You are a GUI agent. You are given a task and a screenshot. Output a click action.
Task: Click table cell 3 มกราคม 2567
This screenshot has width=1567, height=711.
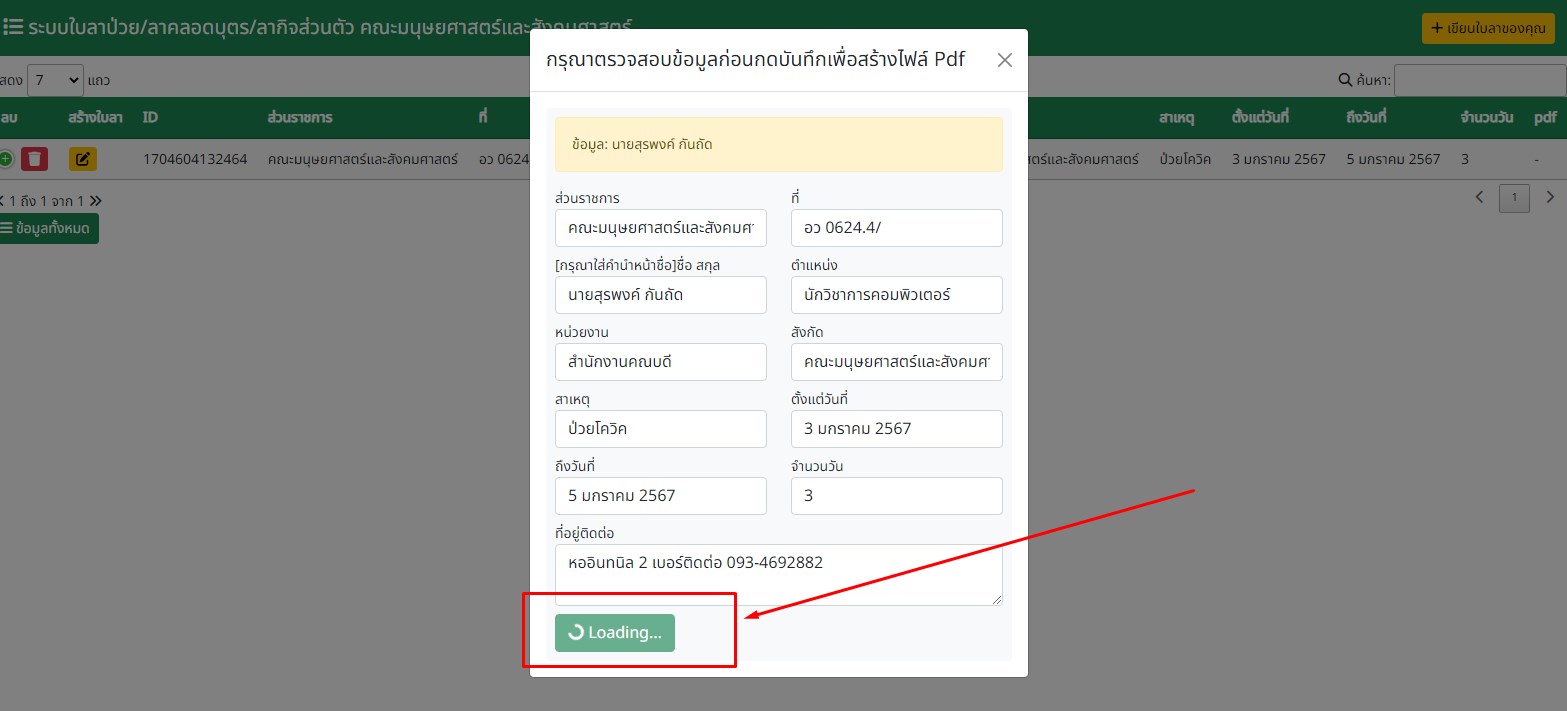1279,159
